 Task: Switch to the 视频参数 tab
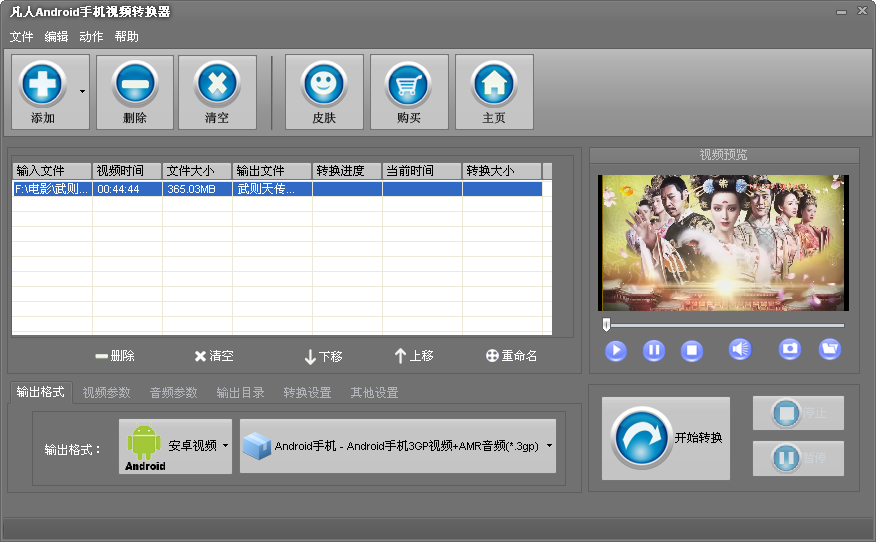coord(106,393)
